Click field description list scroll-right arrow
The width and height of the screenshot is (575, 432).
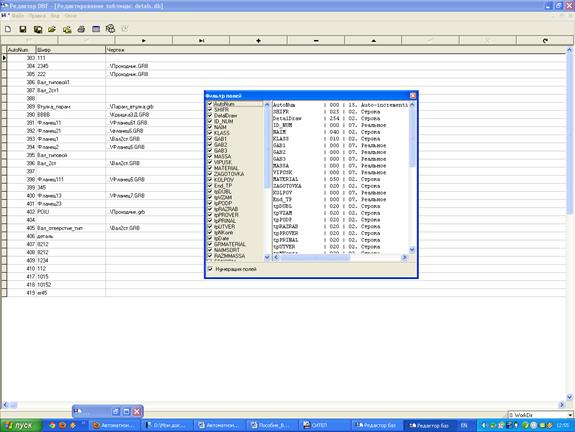point(404,257)
